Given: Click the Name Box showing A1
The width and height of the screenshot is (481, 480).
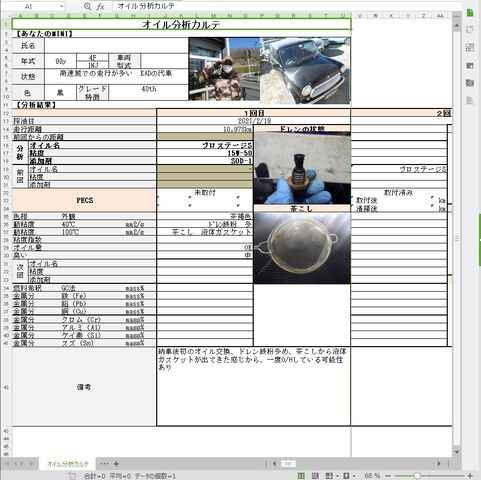Looking at the screenshot, I should tap(29, 6).
